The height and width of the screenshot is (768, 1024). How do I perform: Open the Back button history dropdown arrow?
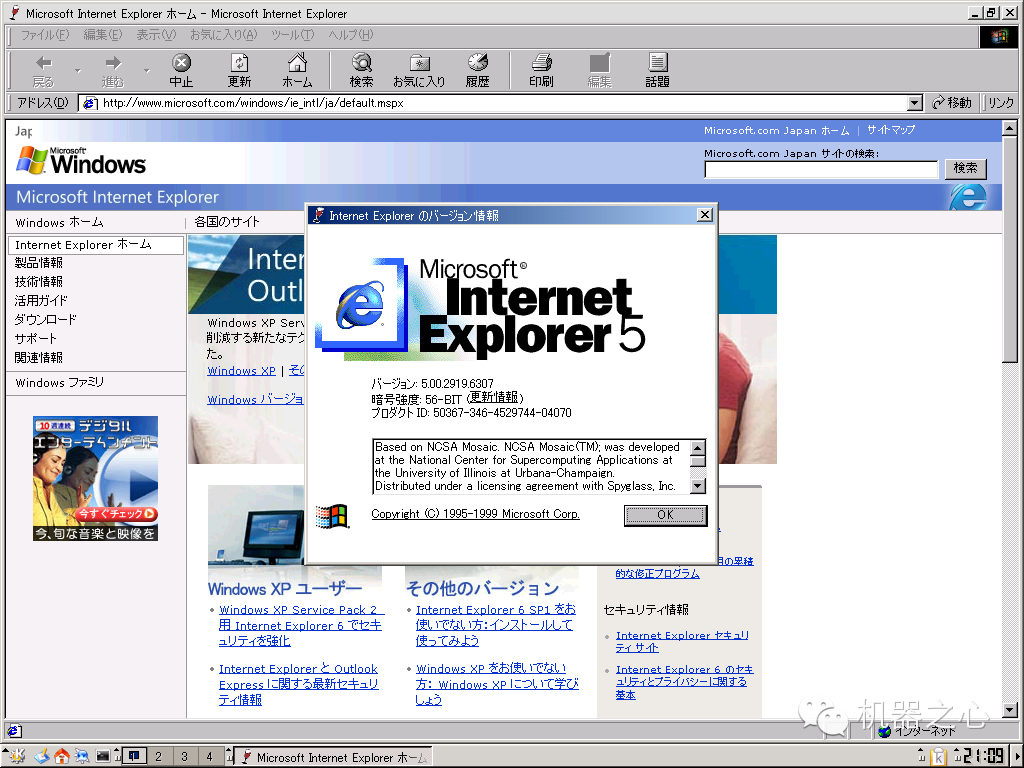tap(78, 71)
